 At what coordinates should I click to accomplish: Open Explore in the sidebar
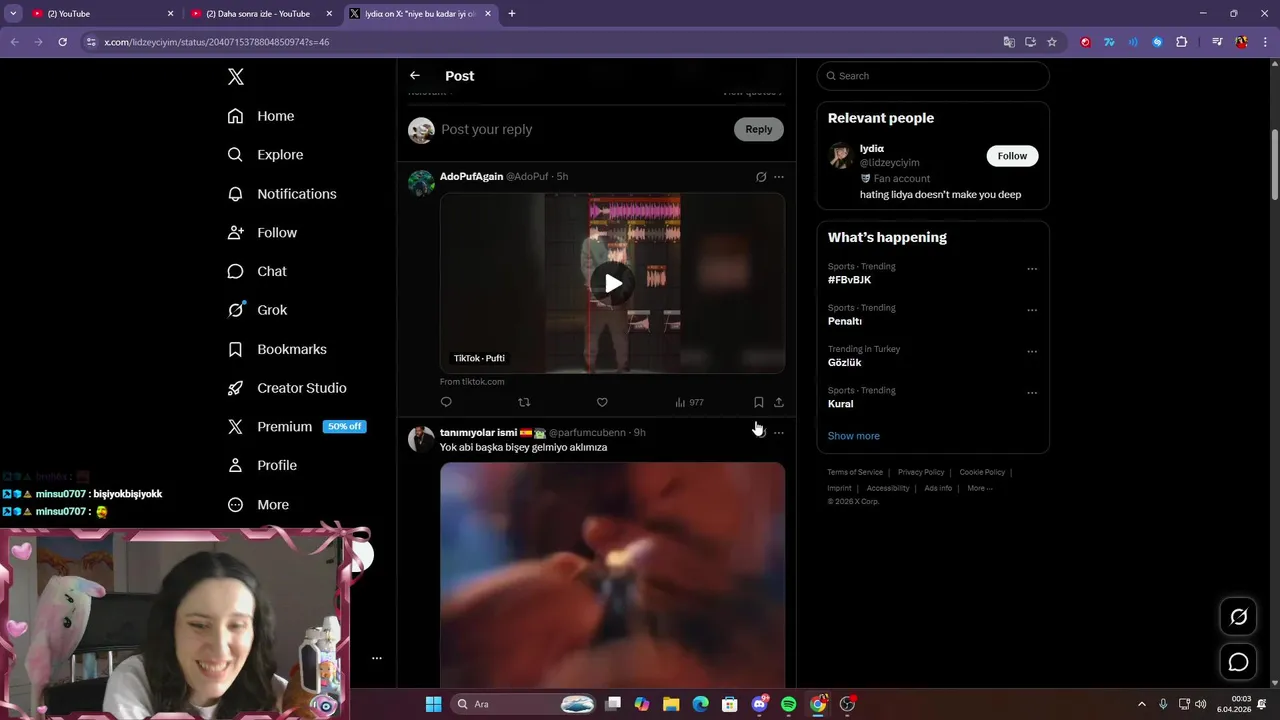click(265, 155)
